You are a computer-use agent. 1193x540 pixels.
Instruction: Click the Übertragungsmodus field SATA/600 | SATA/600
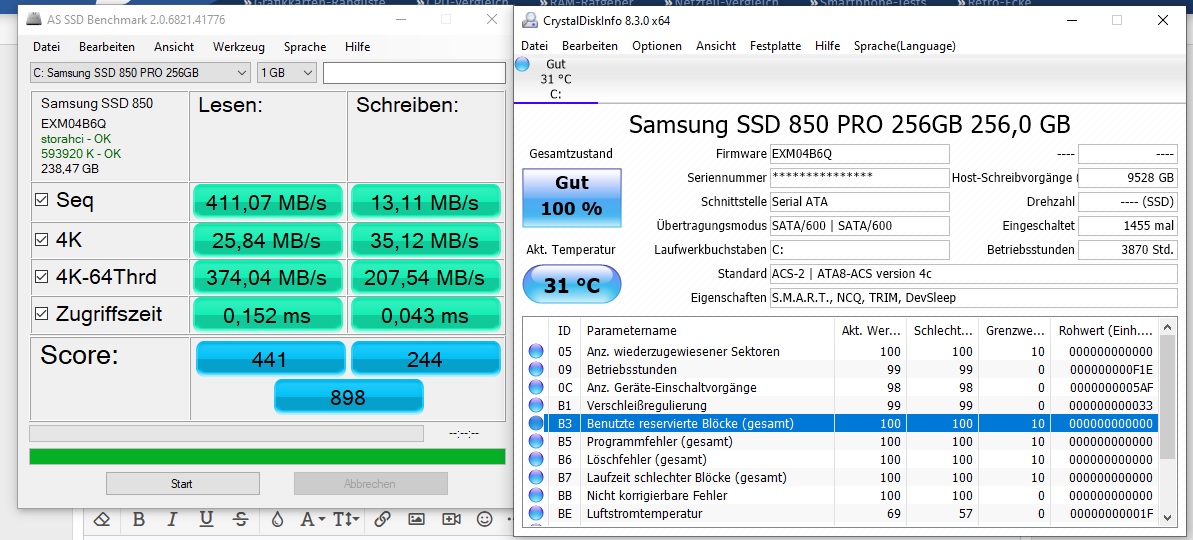[x=860, y=226]
